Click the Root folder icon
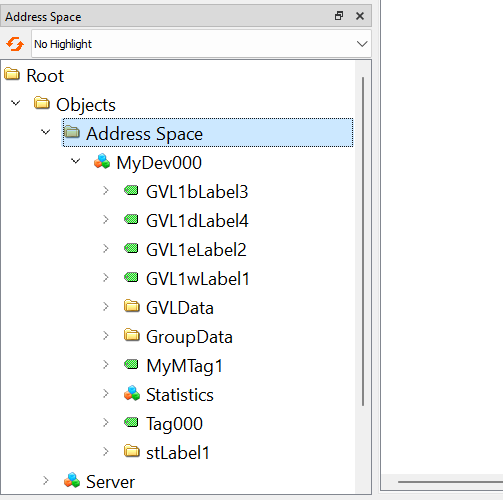 click(x=12, y=74)
